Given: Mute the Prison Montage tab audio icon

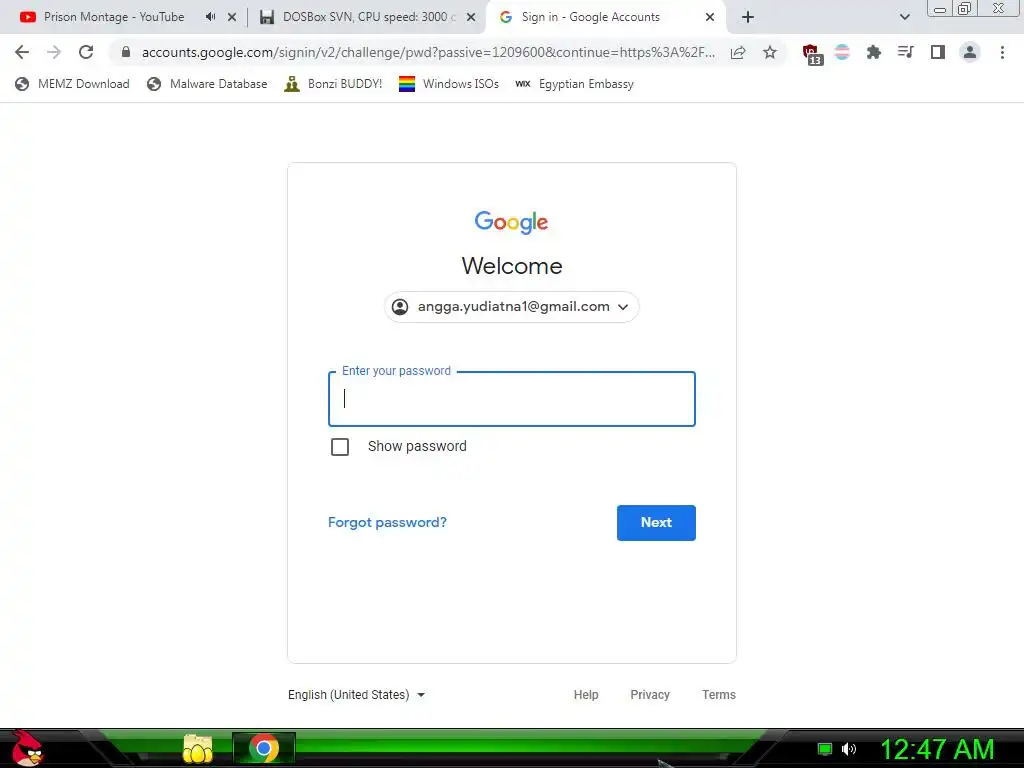Looking at the screenshot, I should coord(210,17).
